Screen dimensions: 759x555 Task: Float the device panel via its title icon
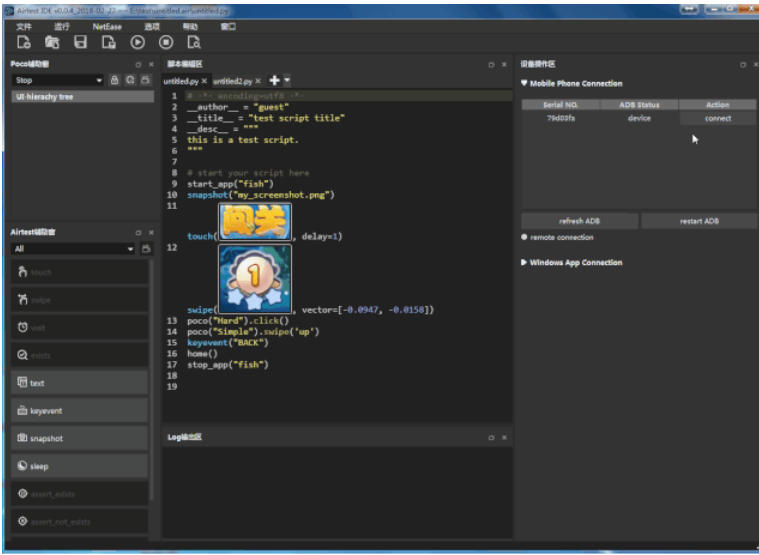pyautogui.click(x=743, y=64)
